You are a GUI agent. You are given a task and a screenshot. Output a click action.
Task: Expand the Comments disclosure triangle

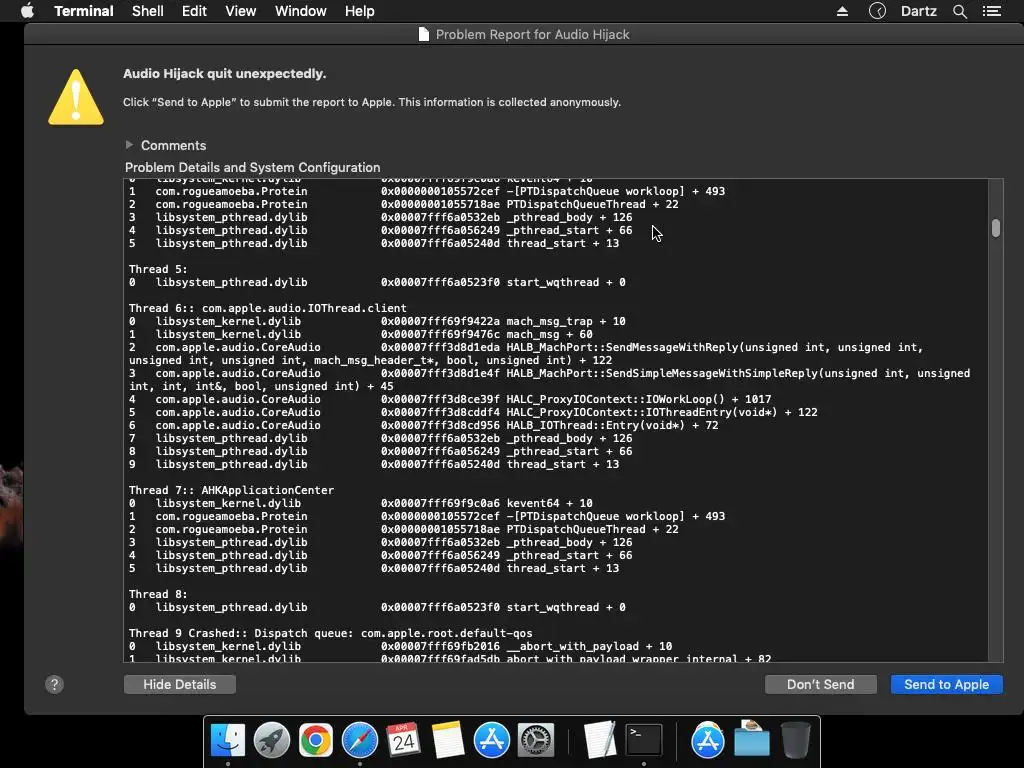[x=129, y=144]
